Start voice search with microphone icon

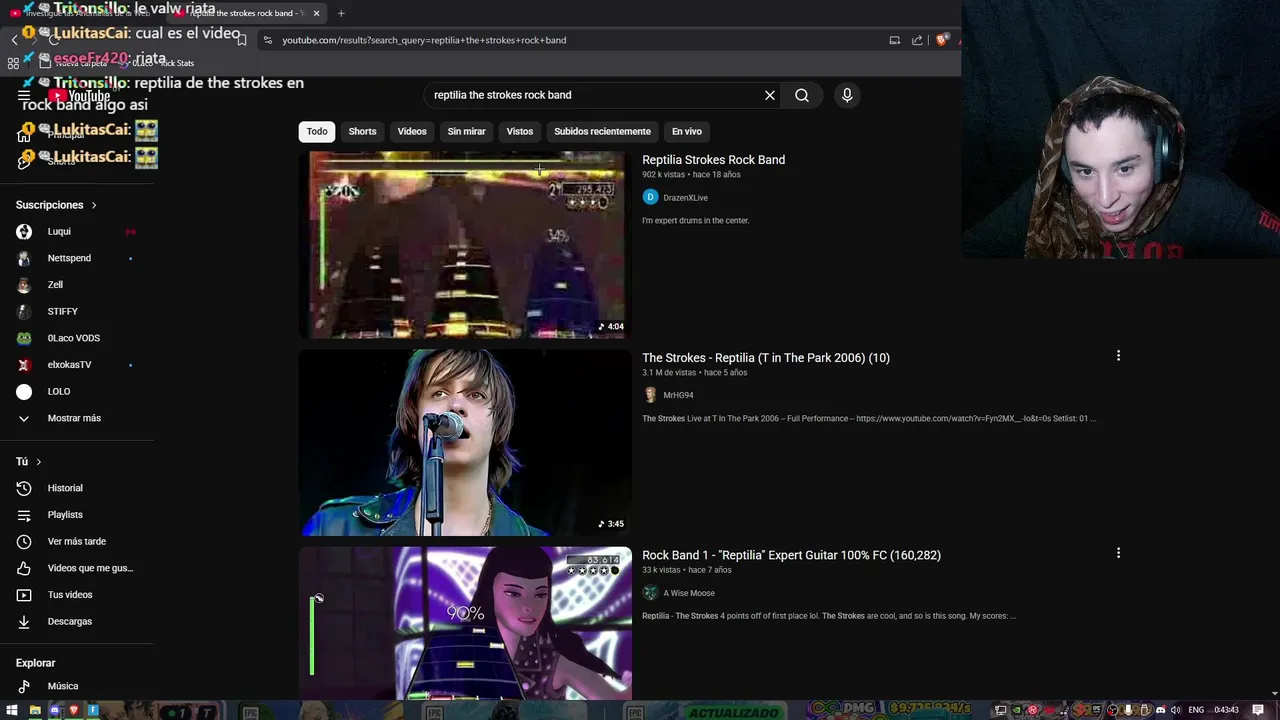click(x=847, y=95)
